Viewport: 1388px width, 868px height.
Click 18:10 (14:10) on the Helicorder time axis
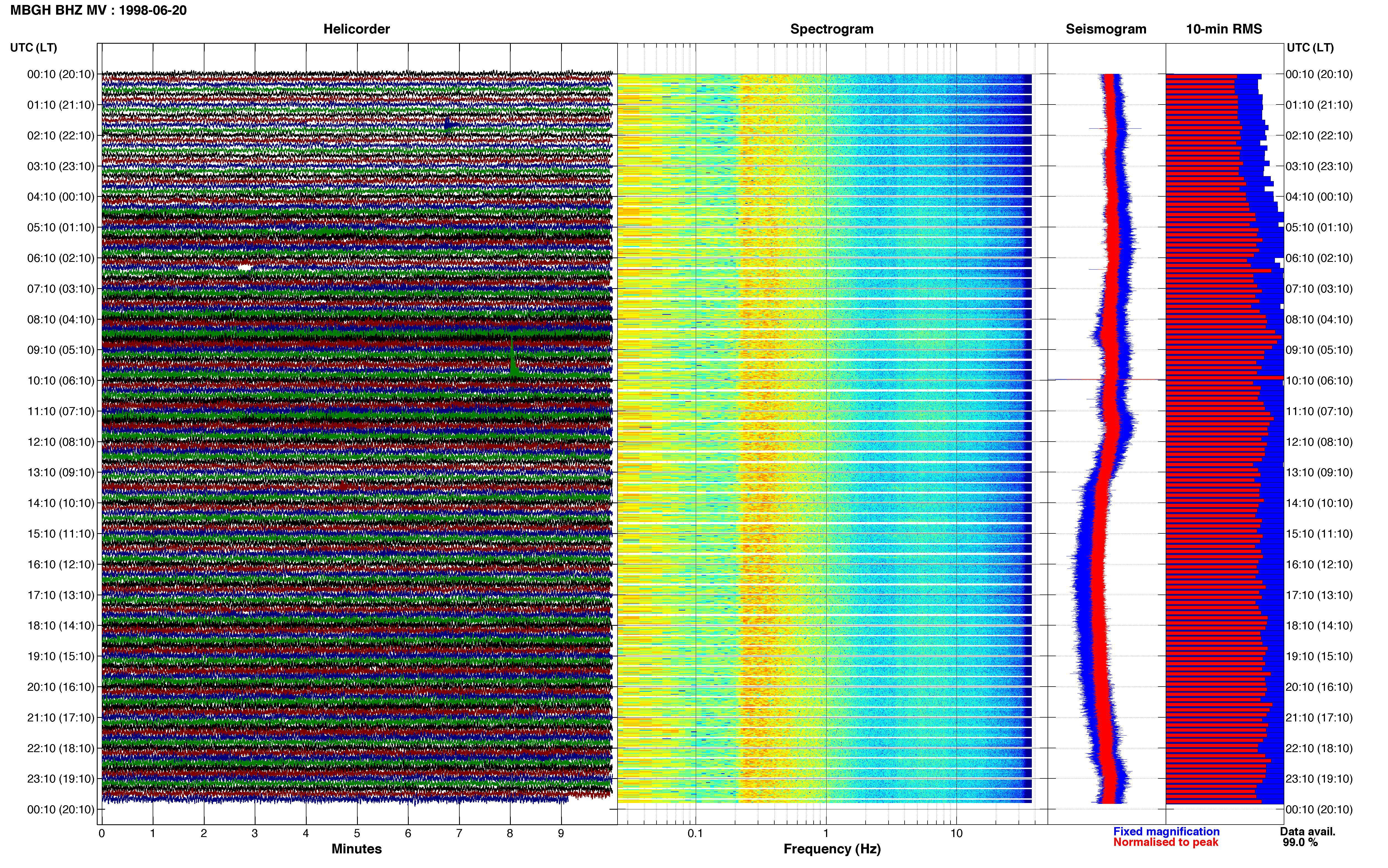click(x=61, y=626)
